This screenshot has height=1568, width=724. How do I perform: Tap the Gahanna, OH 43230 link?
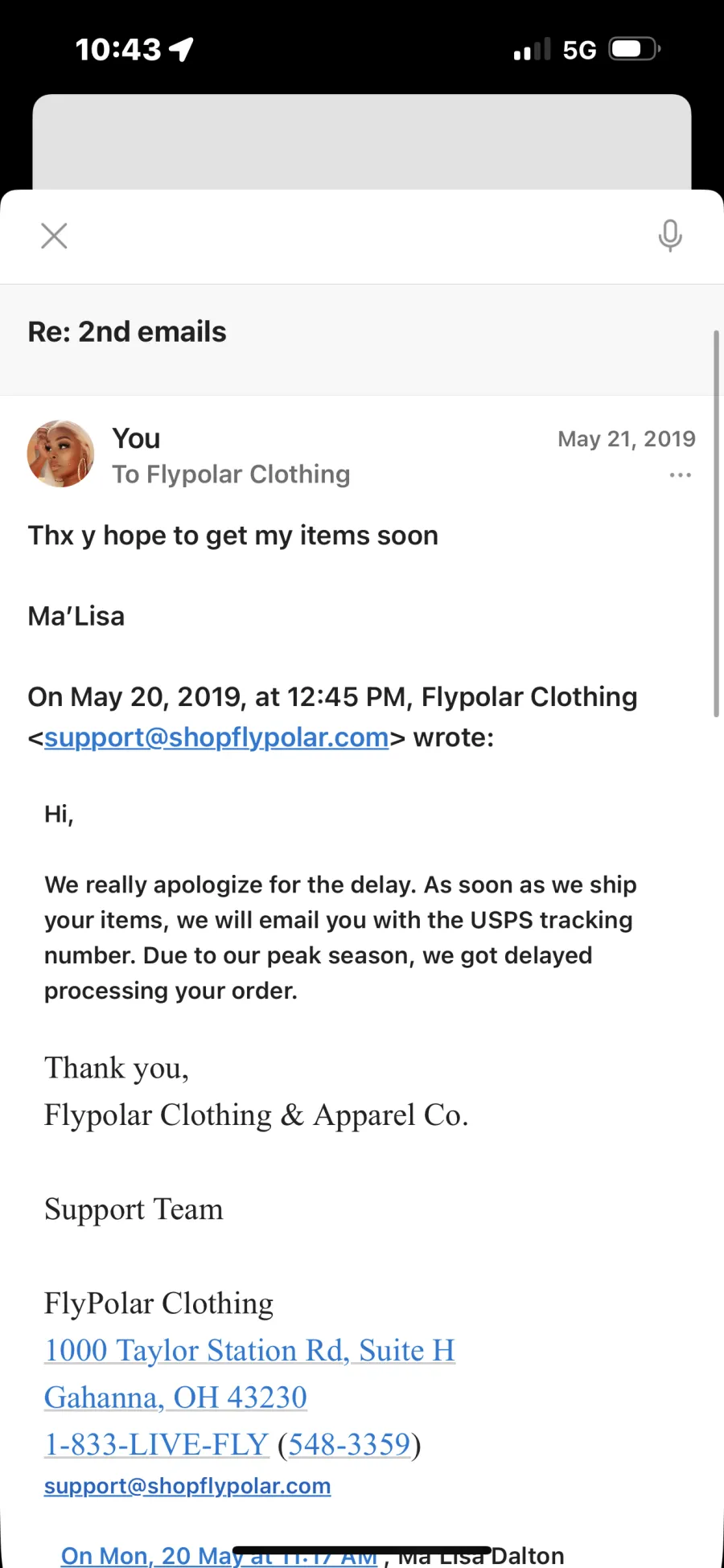click(x=175, y=1398)
